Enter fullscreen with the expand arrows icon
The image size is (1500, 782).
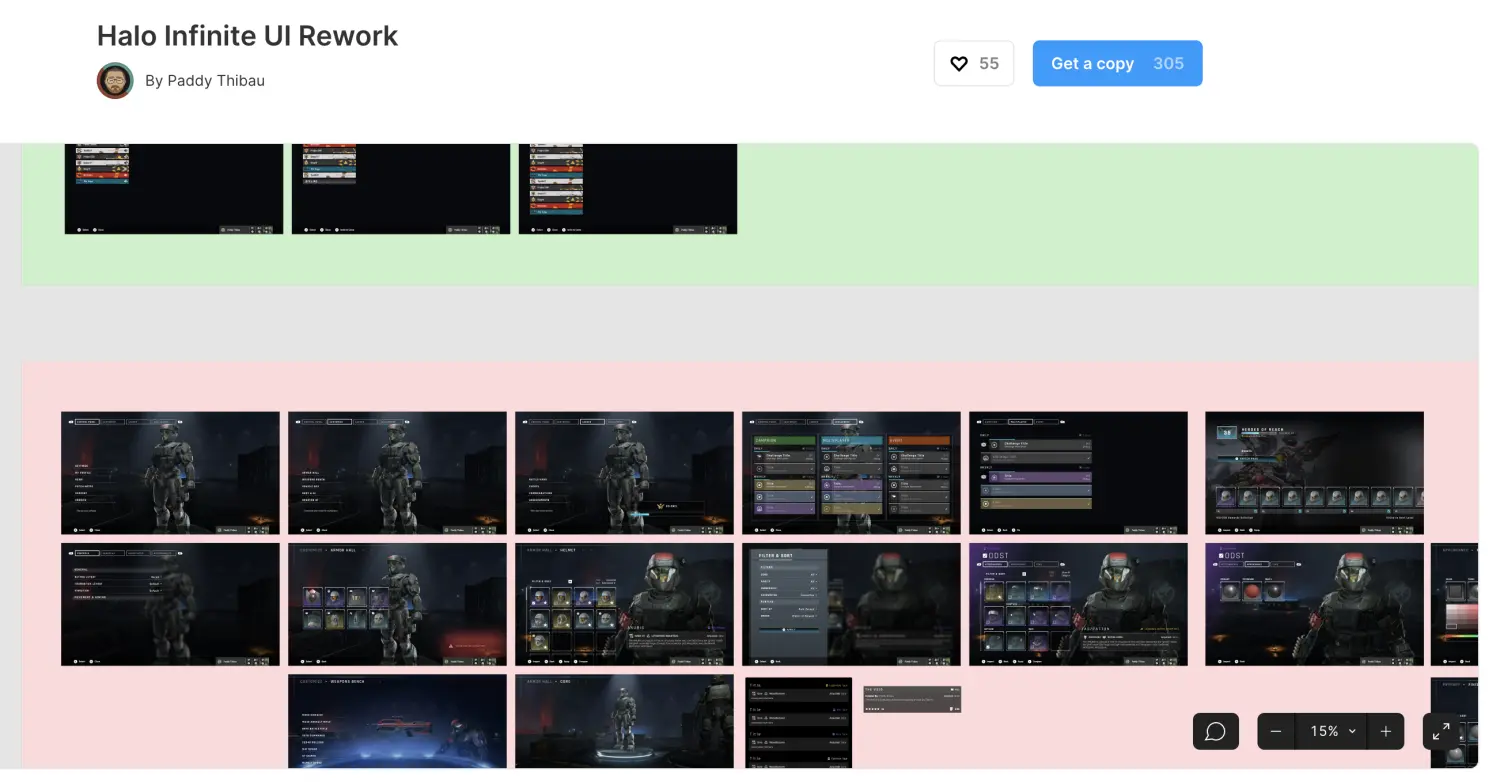(1441, 731)
